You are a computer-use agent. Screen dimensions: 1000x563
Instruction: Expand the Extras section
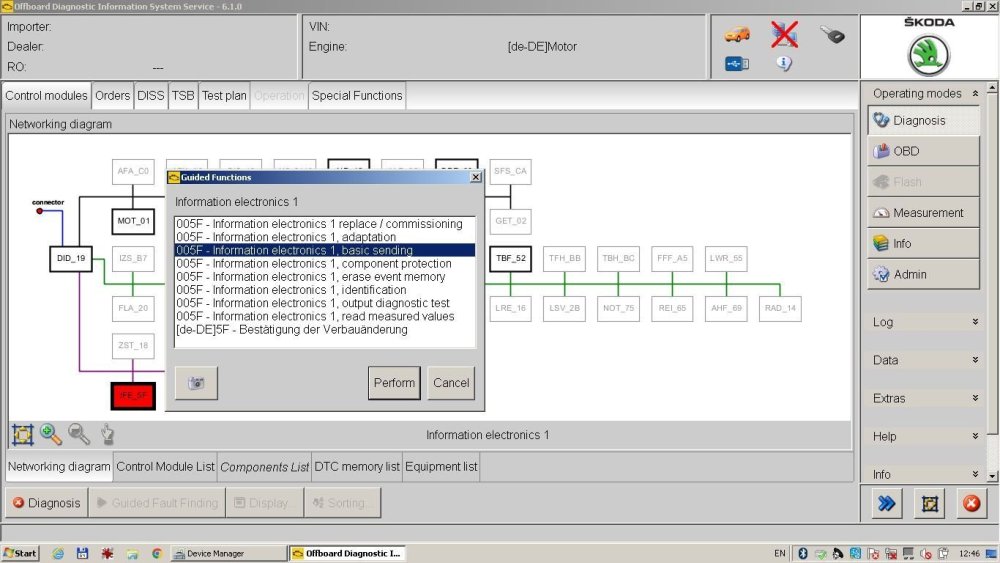[x=975, y=398]
